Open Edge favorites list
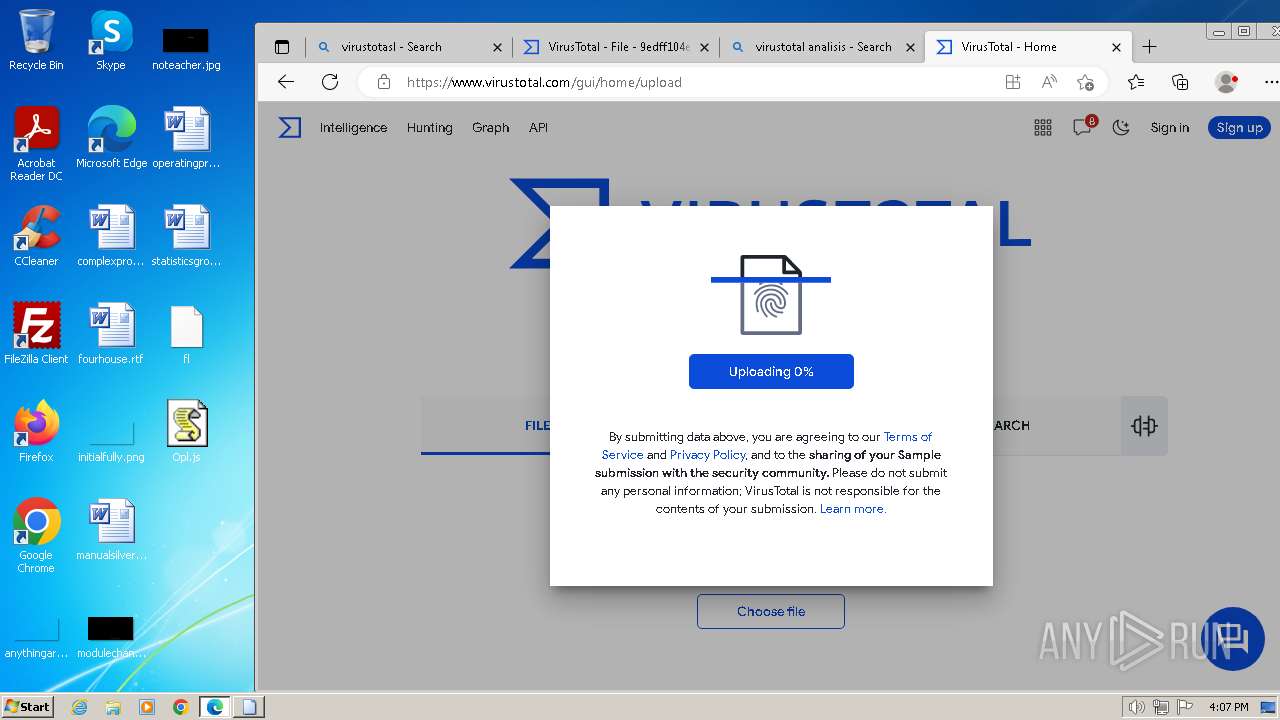1280x720 pixels. tap(1136, 82)
